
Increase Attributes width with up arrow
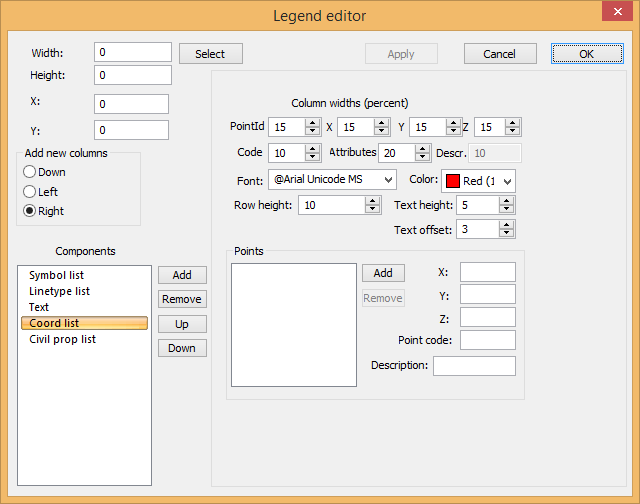421,149
